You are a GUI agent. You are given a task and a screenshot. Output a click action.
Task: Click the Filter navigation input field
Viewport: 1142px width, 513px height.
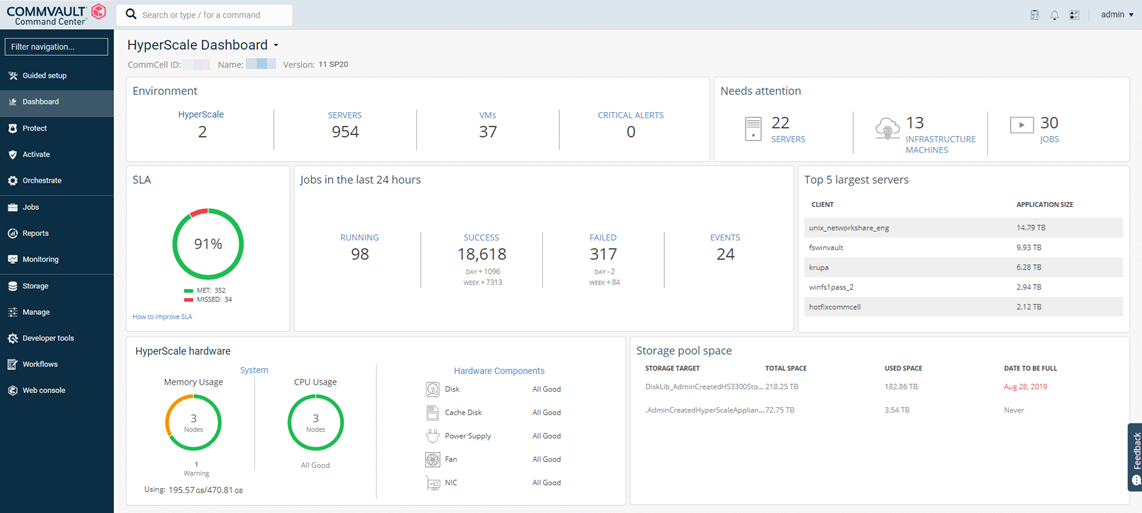tap(57, 47)
